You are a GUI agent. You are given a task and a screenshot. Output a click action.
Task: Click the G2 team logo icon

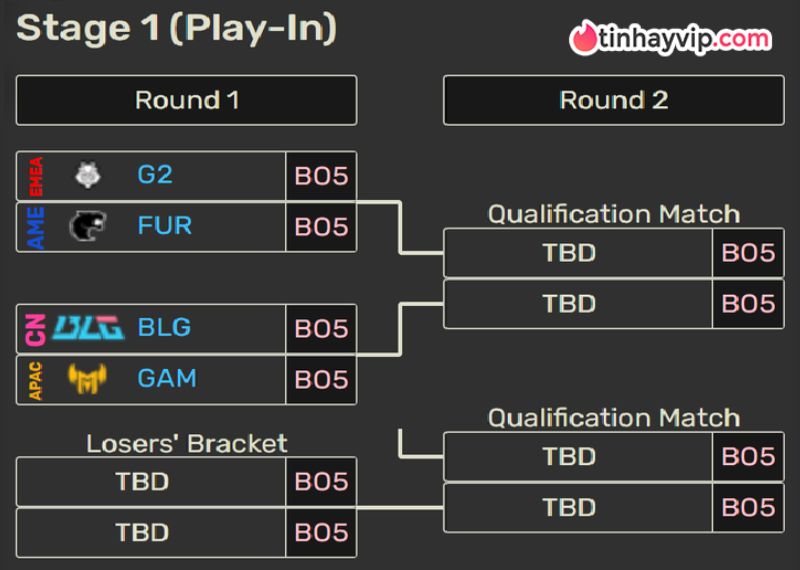tap(88, 175)
